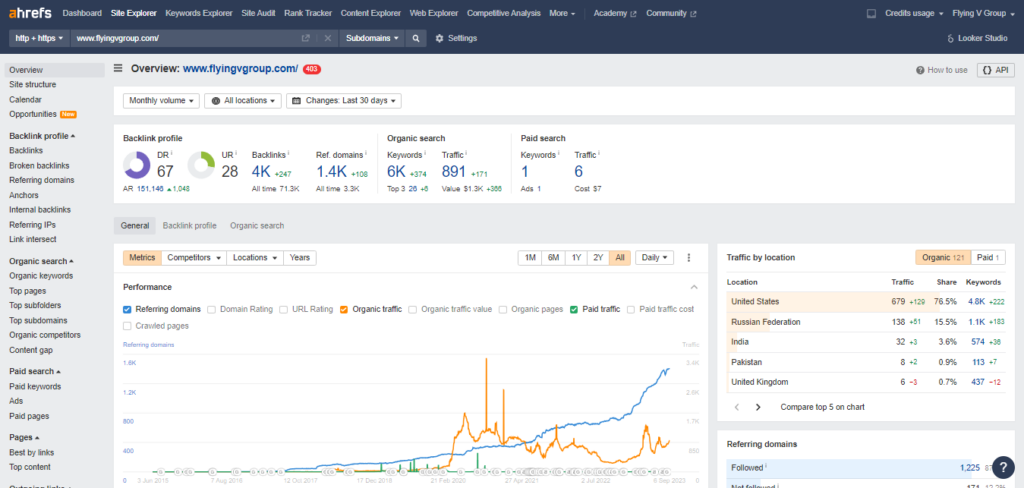Open Organic keywords in the sidebar
This screenshot has width=1024, height=488.
click(41, 276)
